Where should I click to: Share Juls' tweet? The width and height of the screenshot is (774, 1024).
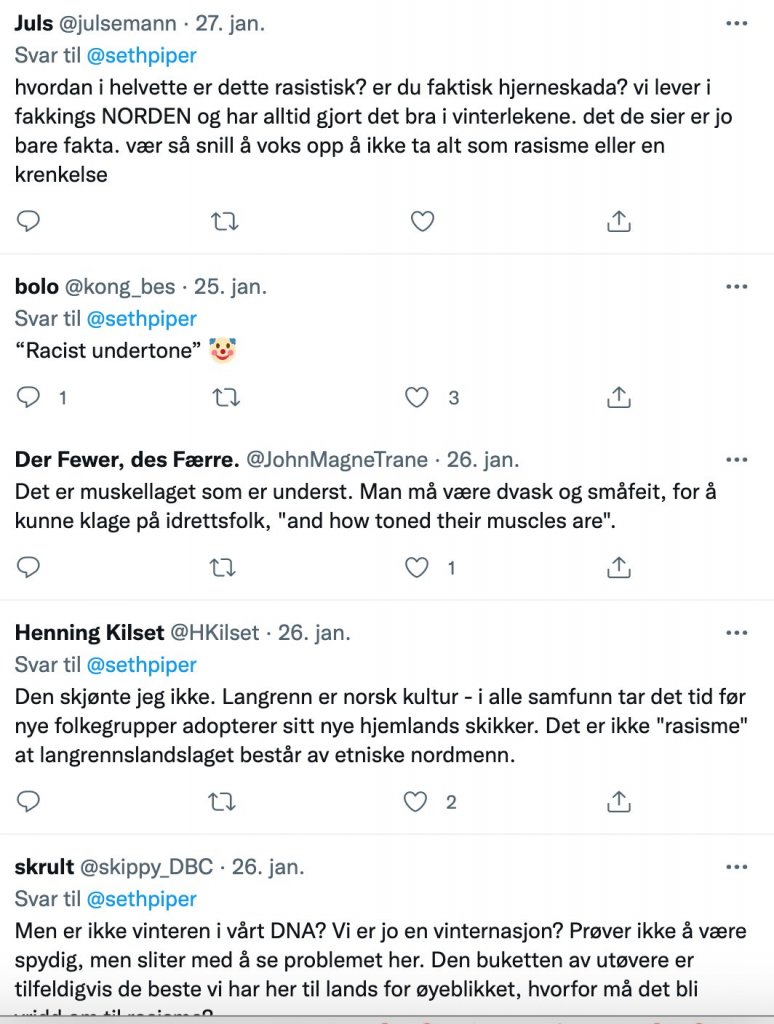click(619, 221)
